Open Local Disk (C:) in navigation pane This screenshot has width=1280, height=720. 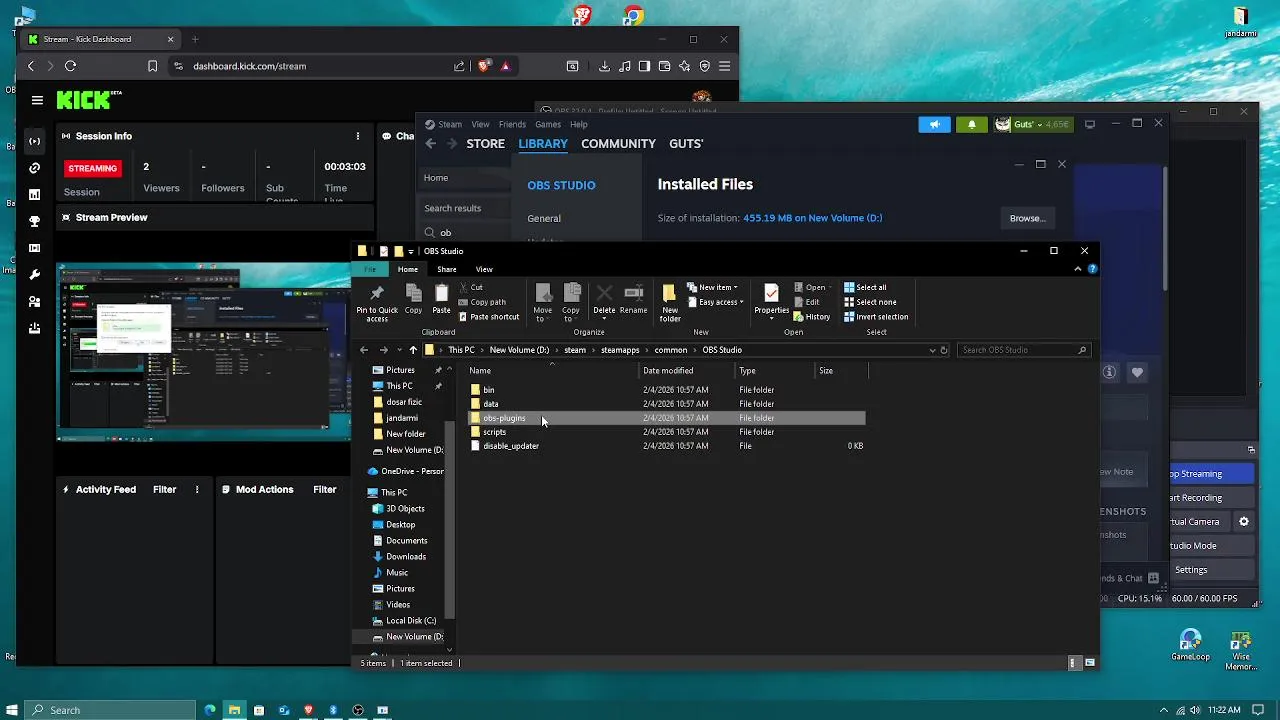pos(411,621)
